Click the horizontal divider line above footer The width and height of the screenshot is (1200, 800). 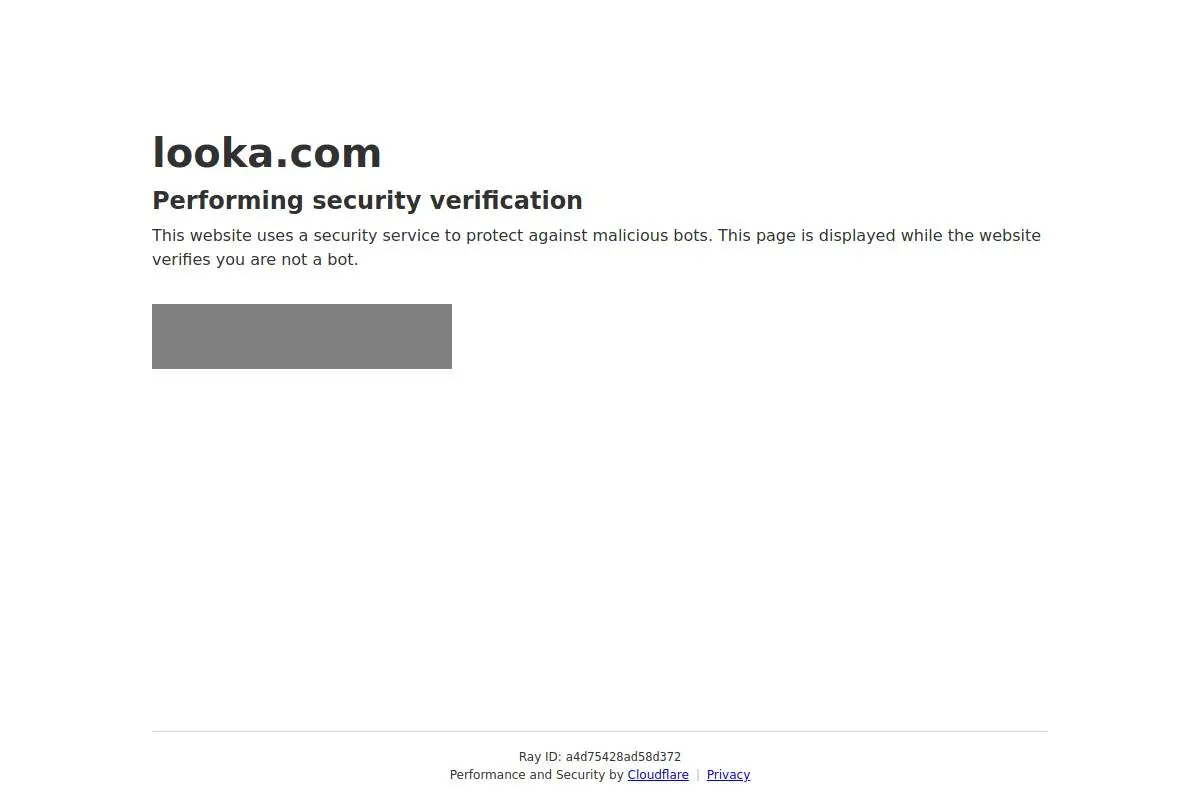tap(600, 731)
